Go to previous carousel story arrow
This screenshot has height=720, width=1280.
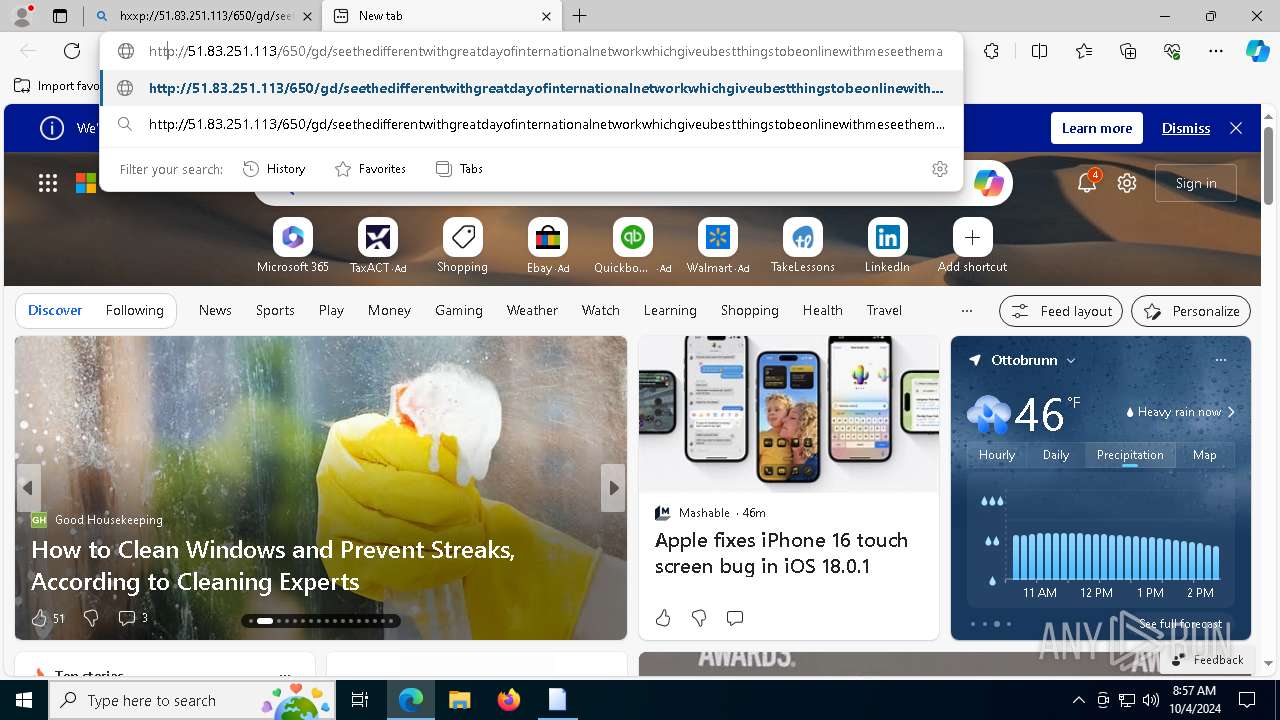click(28, 488)
